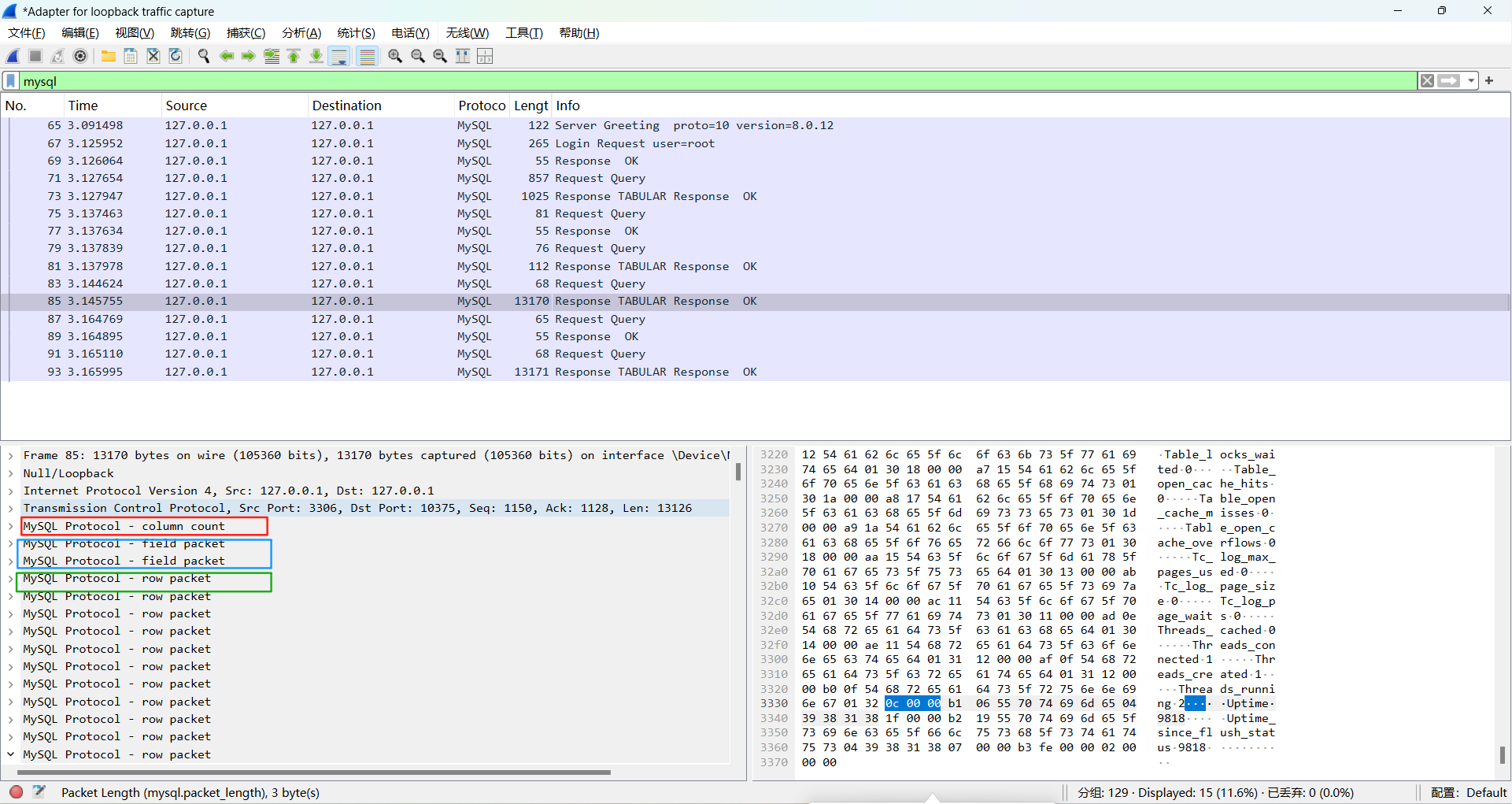Select packet 81 with length 112
This screenshot has width=1512, height=804.
756,266
